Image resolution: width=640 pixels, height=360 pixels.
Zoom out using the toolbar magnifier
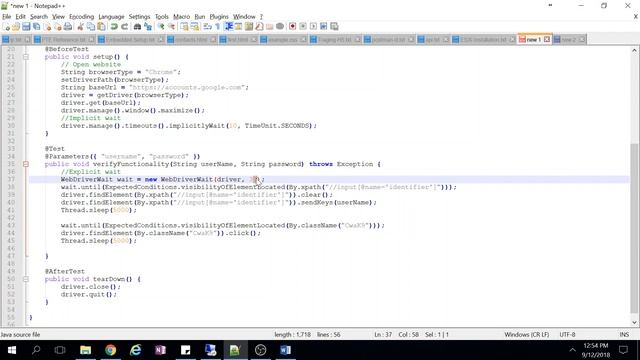click(x=171, y=27)
